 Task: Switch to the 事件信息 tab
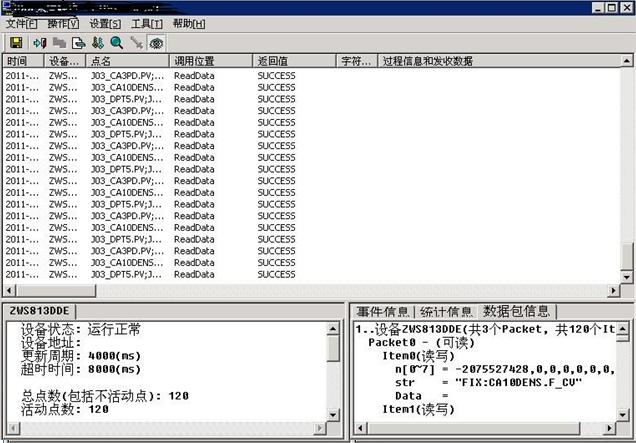coord(382,311)
